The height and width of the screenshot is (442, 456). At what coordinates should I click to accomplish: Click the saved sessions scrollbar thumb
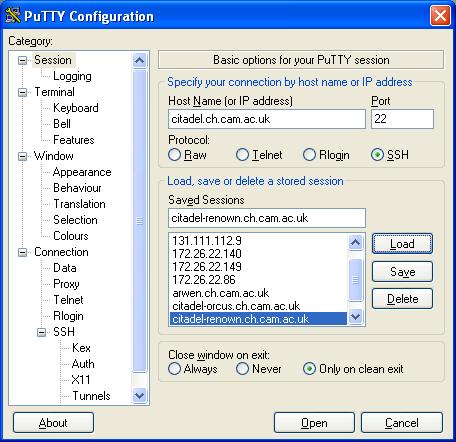pos(355,280)
